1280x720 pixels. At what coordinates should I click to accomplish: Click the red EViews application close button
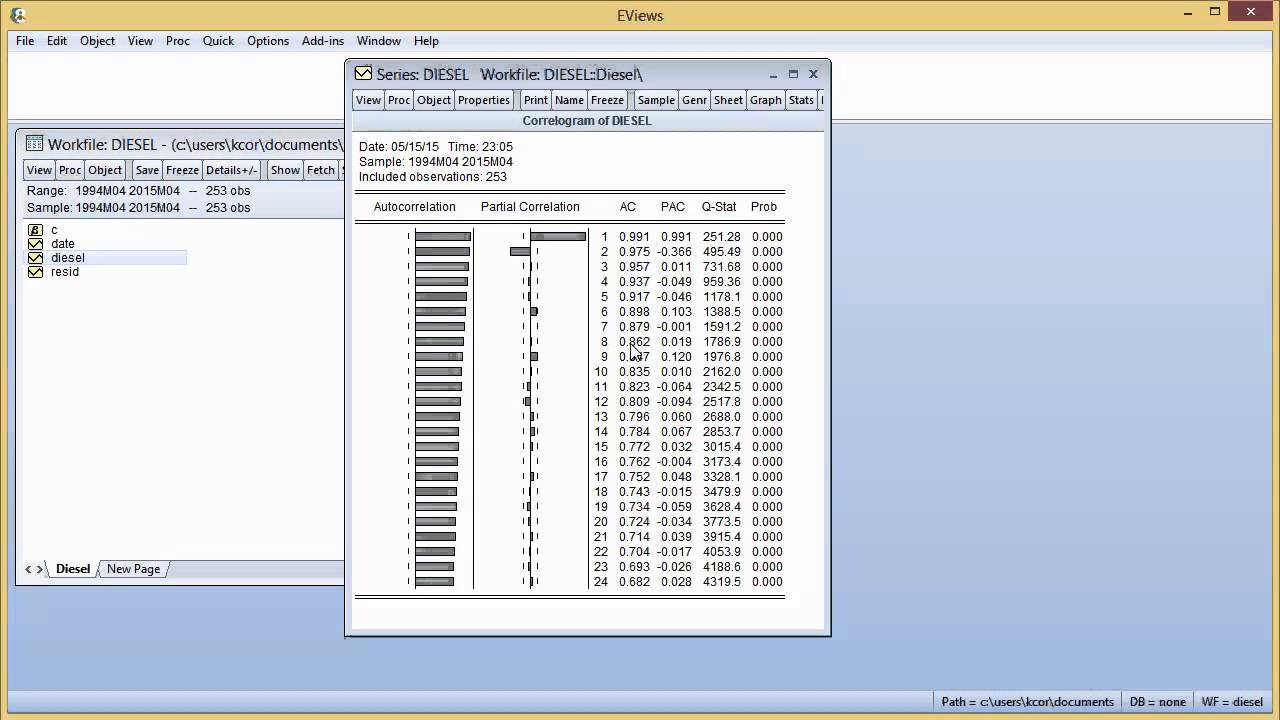pyautogui.click(x=1252, y=11)
